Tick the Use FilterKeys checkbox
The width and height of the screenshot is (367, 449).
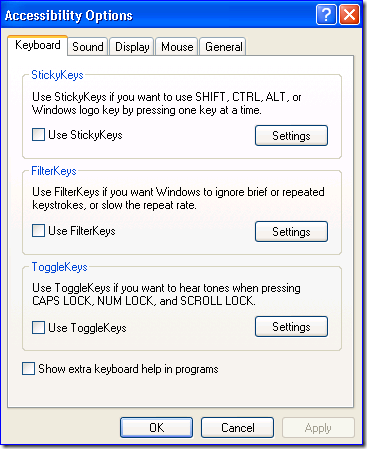click(x=38, y=231)
